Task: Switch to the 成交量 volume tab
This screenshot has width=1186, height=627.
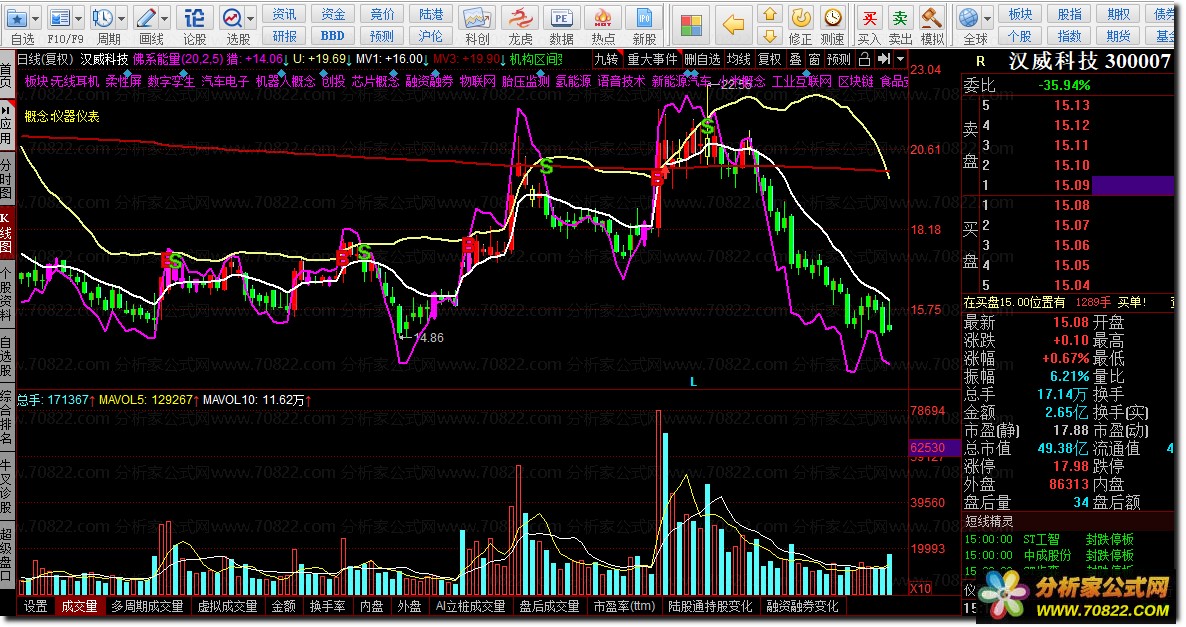Action: coord(79,606)
